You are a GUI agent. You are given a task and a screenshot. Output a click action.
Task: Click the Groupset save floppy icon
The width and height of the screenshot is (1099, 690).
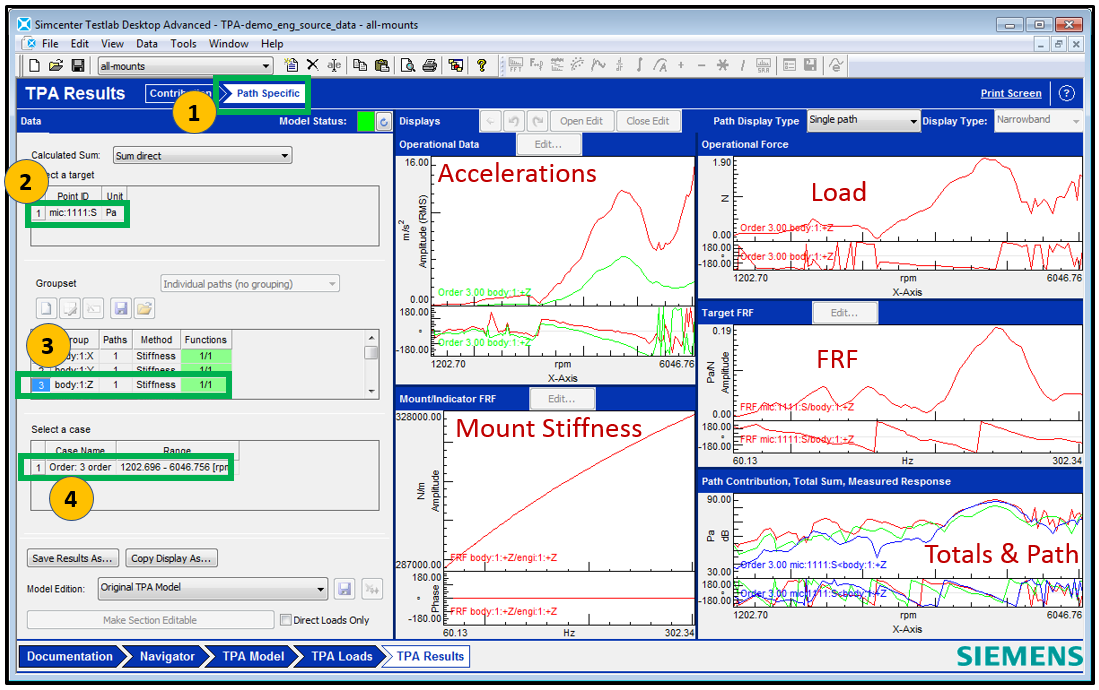121,309
